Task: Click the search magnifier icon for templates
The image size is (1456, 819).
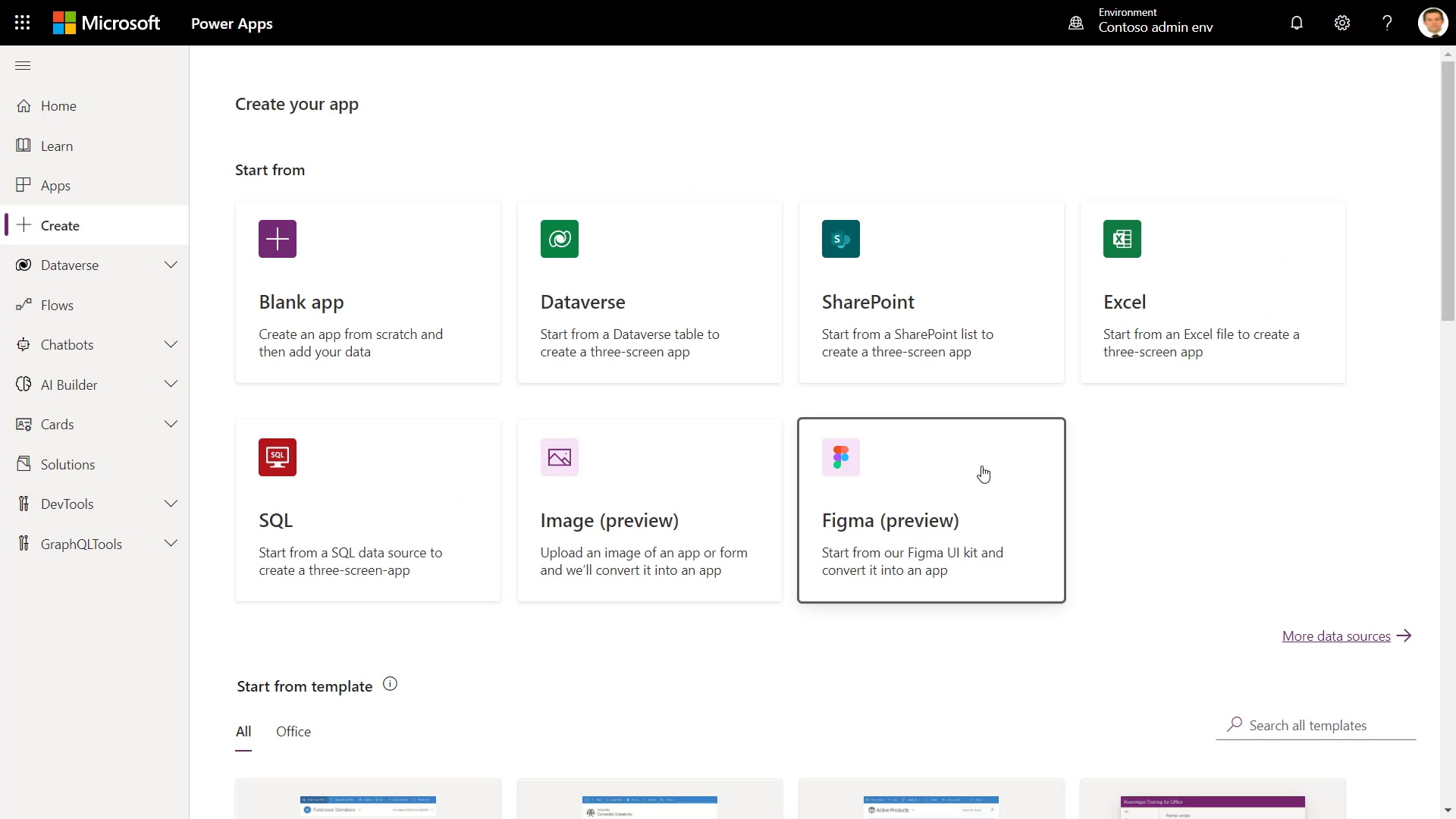Action: [x=1235, y=724]
